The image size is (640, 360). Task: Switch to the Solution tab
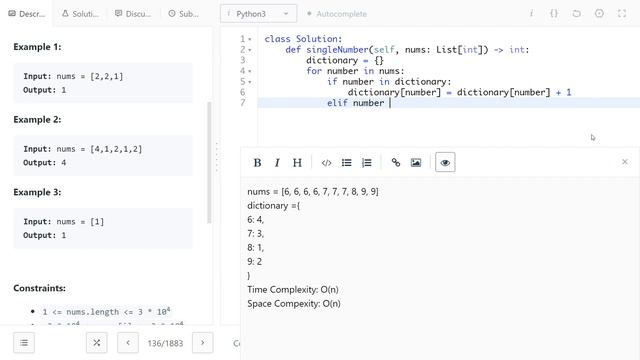coord(80,14)
